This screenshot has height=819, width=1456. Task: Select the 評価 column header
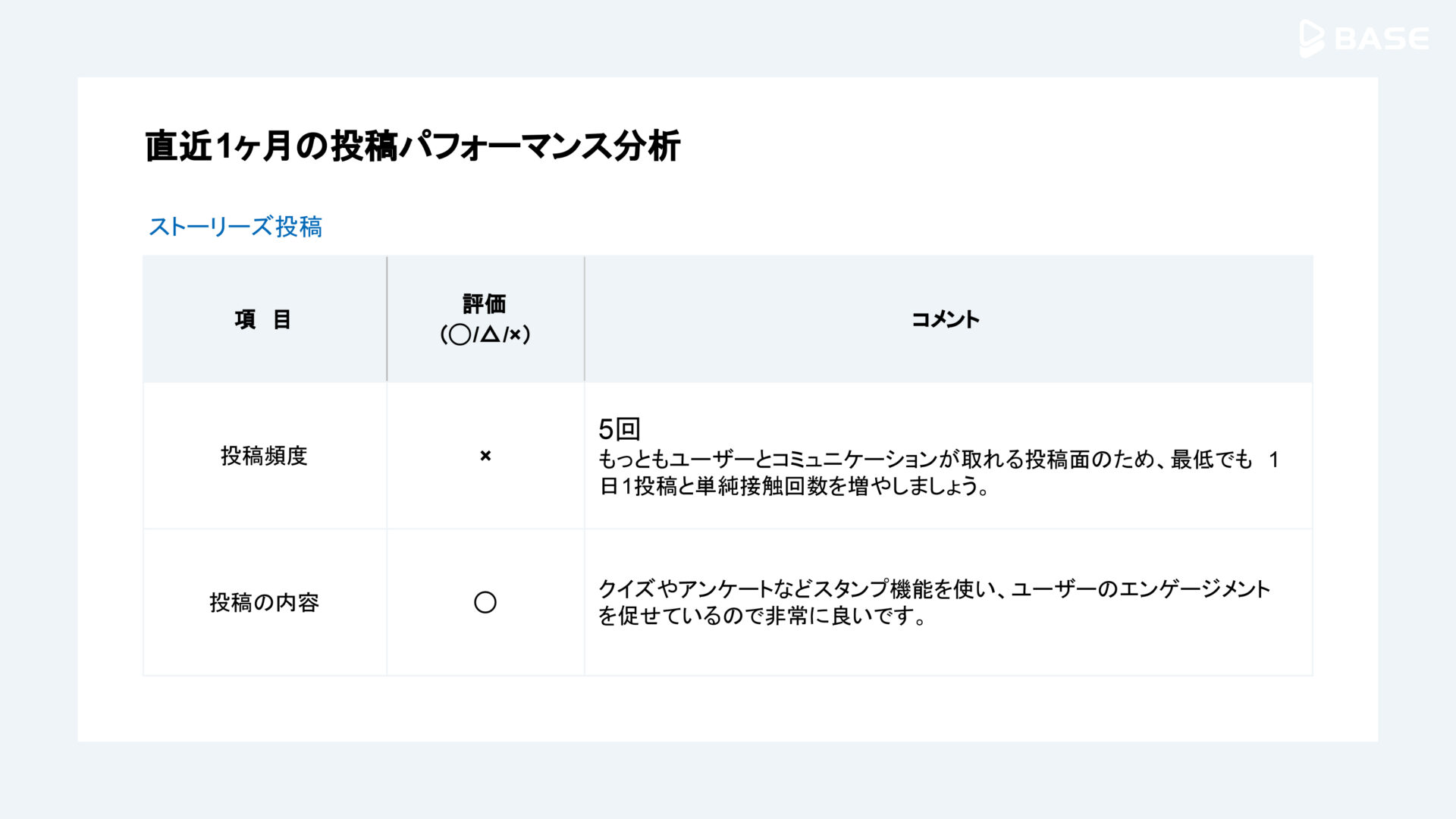485,304
